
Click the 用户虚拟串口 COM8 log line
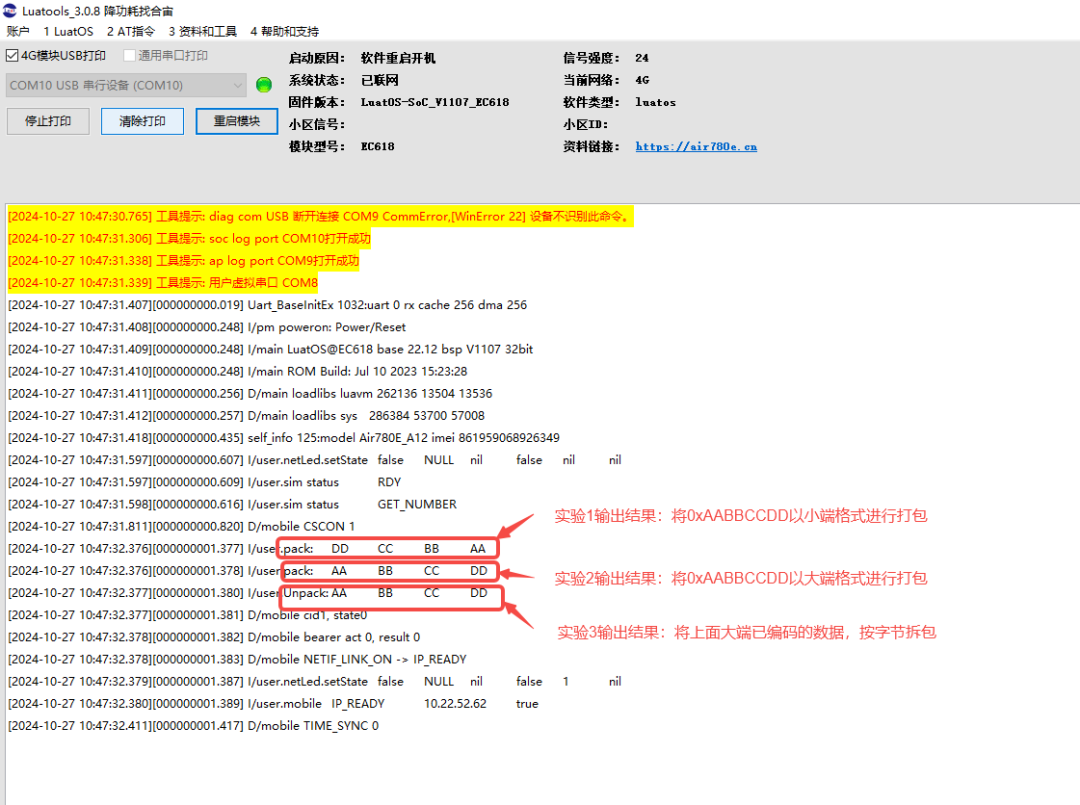pos(163,282)
